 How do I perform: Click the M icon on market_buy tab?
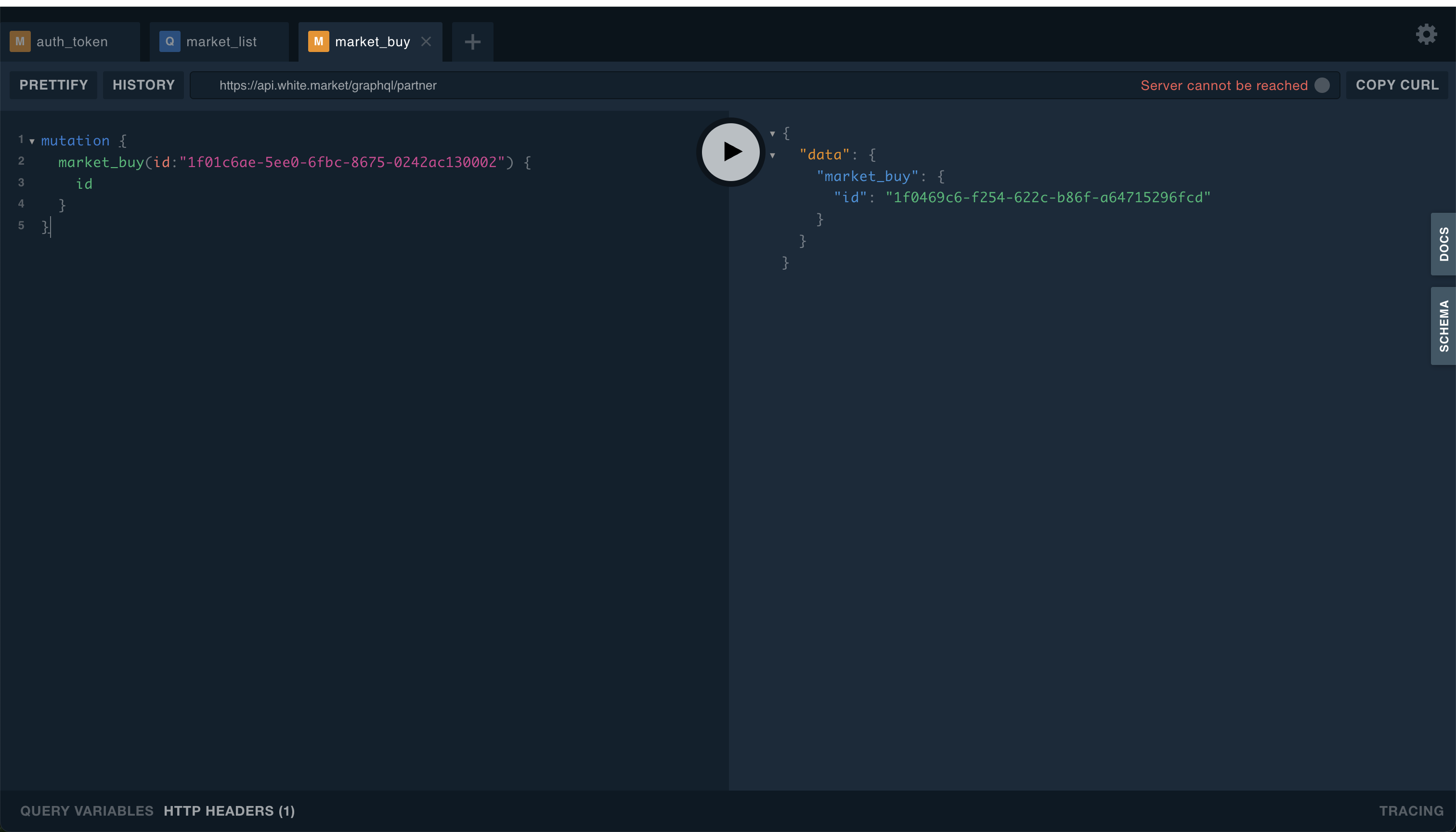(318, 42)
